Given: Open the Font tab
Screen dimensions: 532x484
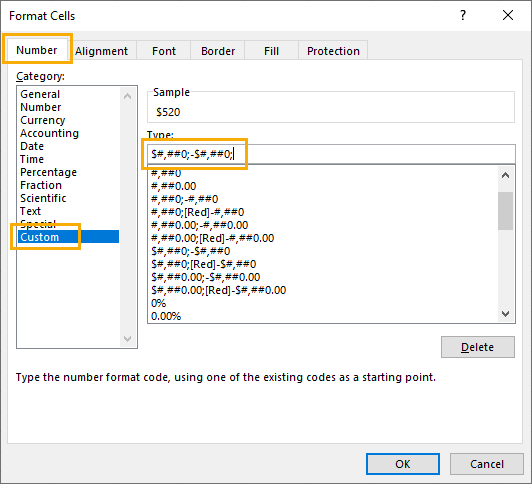Looking at the screenshot, I should 164,51.
